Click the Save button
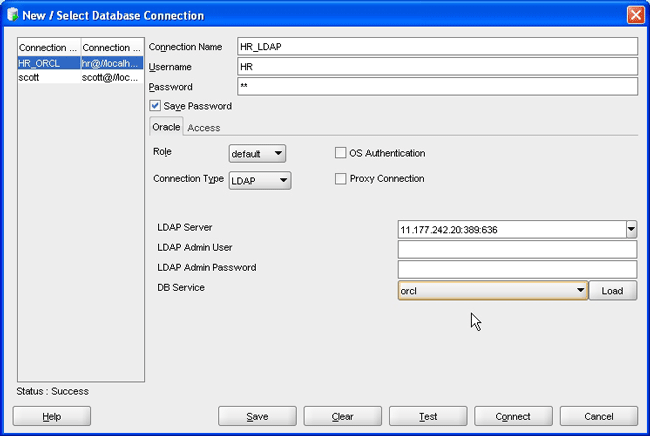 pos(257,416)
